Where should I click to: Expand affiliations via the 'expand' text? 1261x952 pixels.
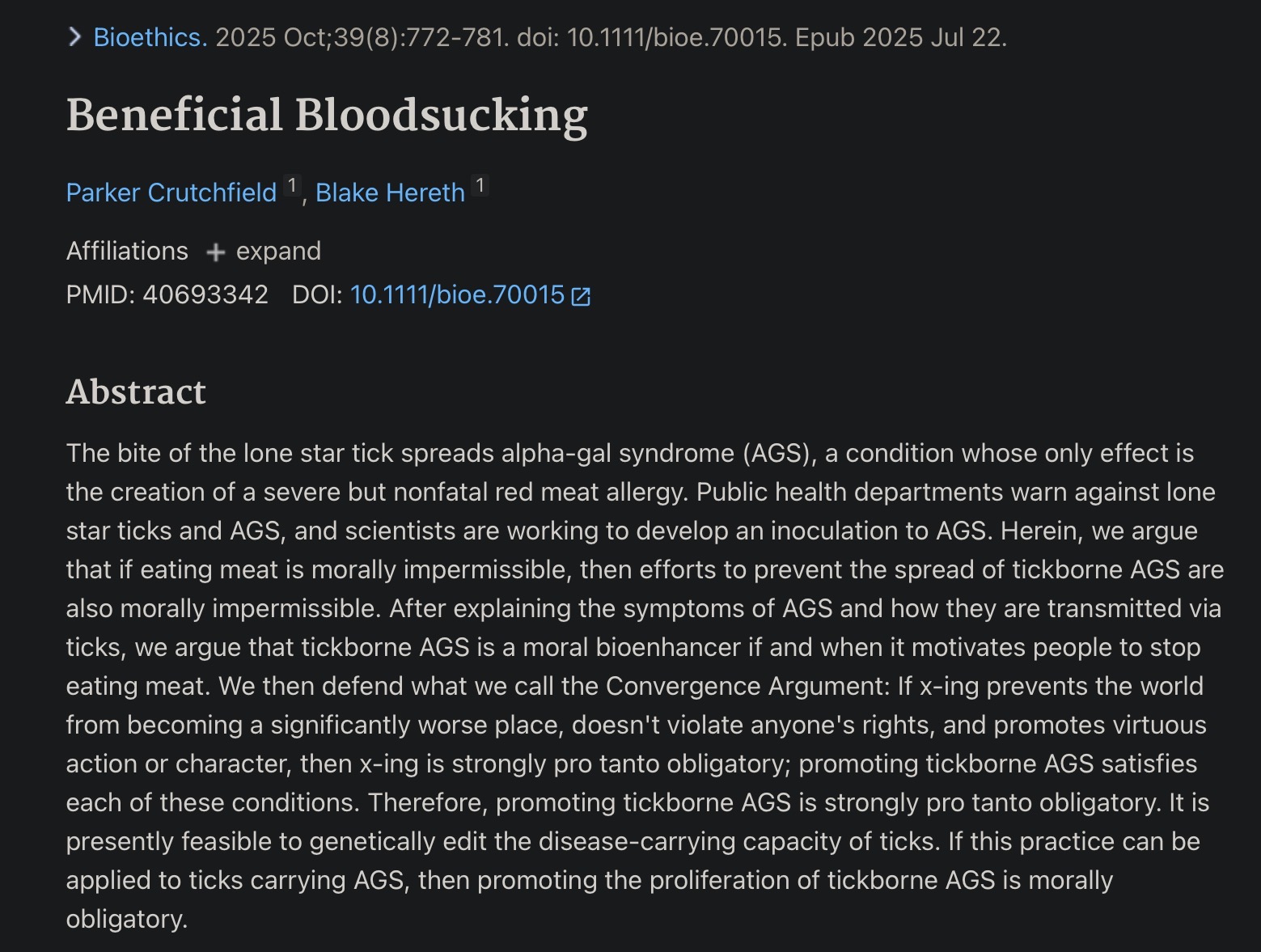pyautogui.click(x=278, y=251)
